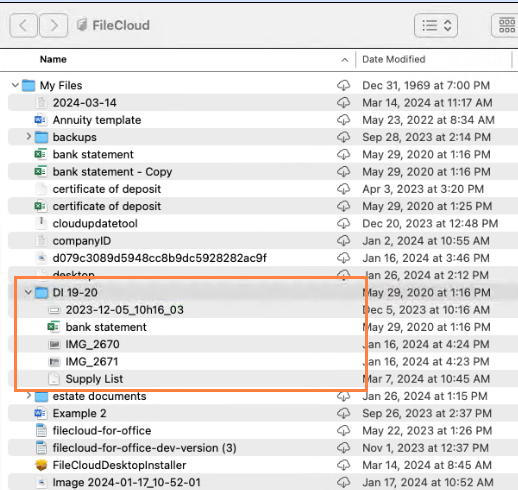518x490 pixels.
Task: Click cloud download icon for companyID
Action: coord(343,241)
